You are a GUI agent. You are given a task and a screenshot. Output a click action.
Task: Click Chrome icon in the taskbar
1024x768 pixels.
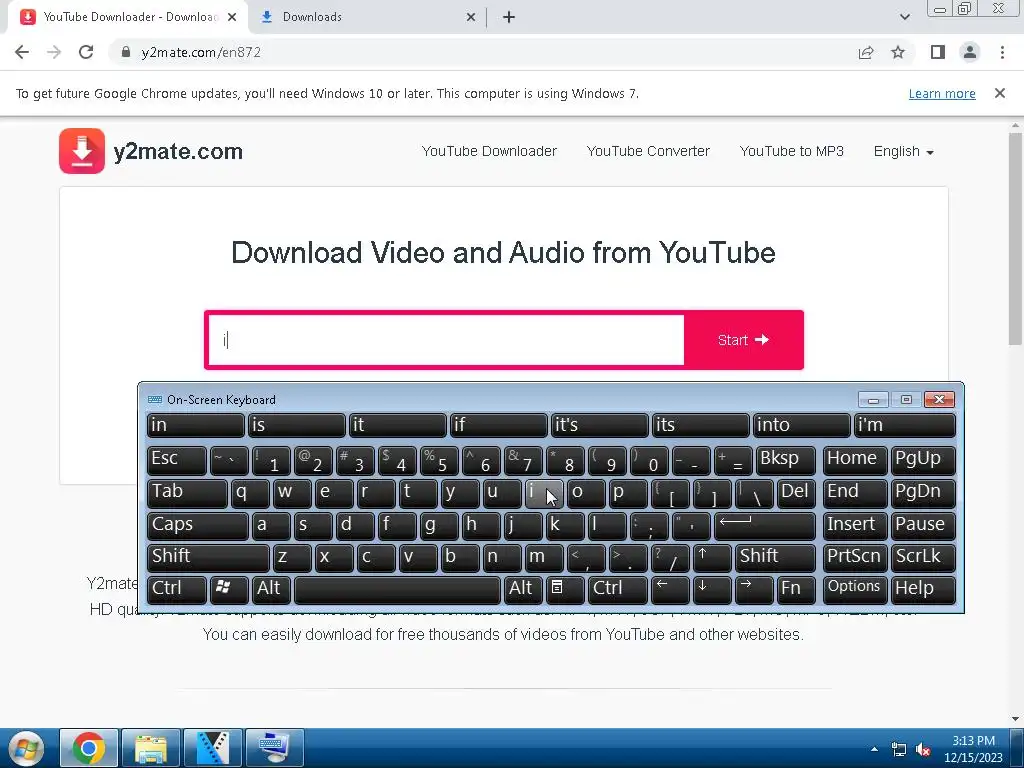tap(89, 748)
